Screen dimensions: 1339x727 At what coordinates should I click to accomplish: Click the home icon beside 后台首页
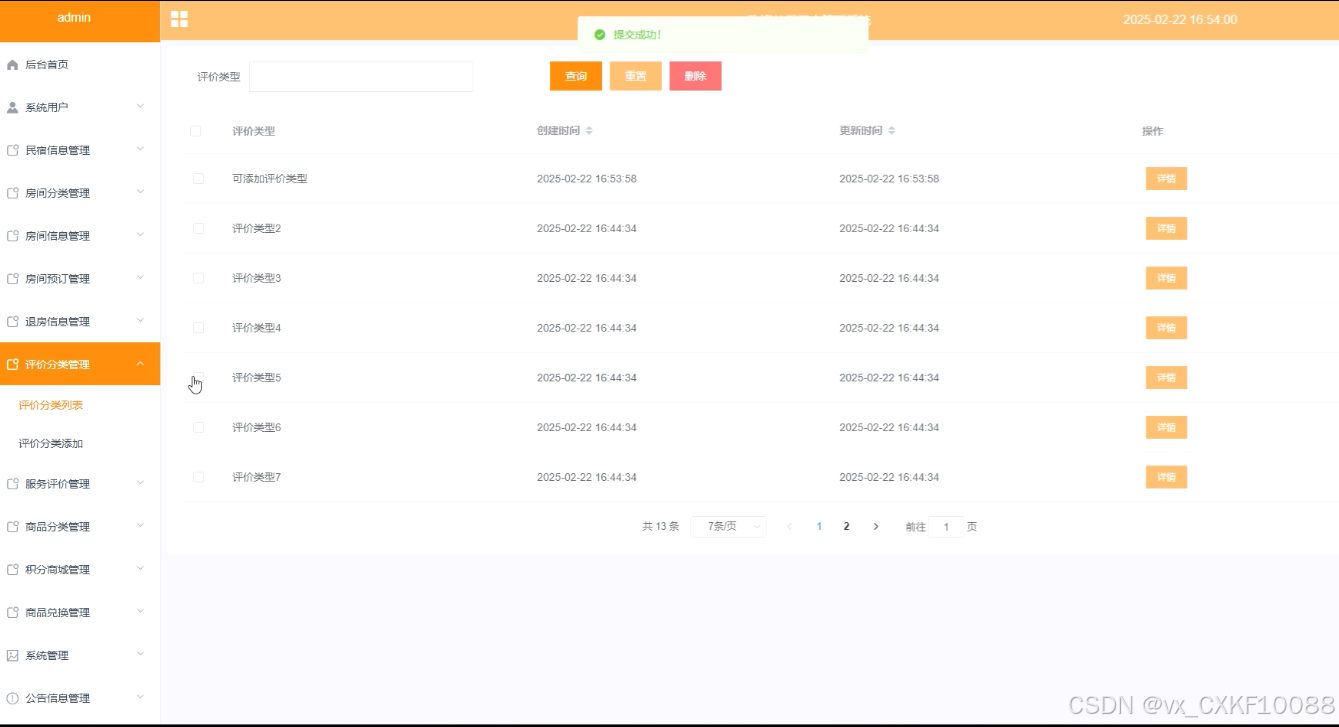(12, 65)
